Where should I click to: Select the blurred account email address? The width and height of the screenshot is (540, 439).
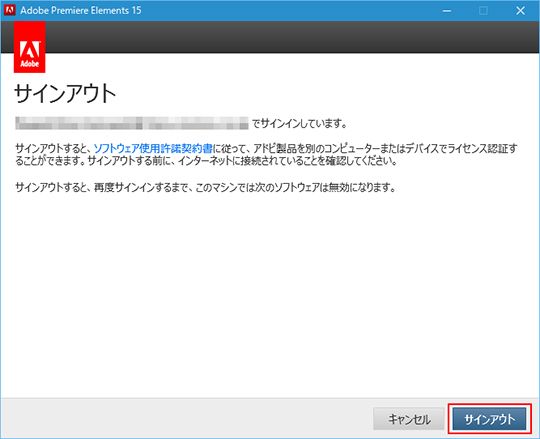point(132,123)
